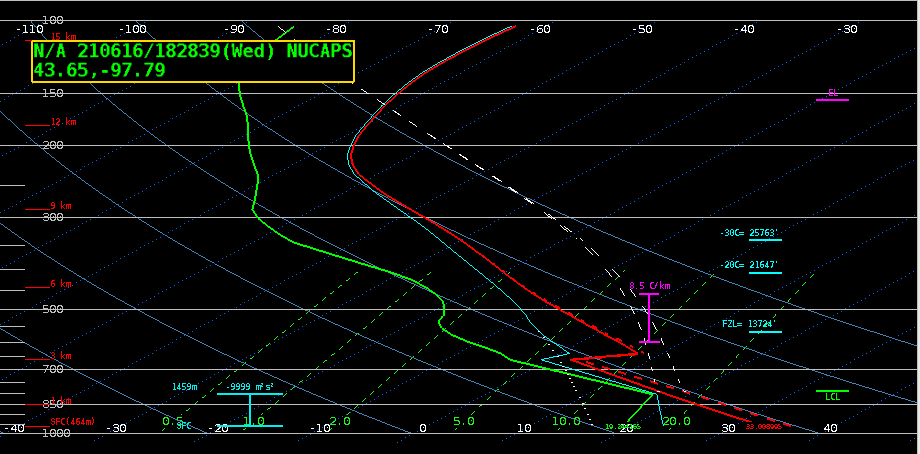Click the 12 km height marker
Viewport: 920px width, 454px height.
click(63, 122)
